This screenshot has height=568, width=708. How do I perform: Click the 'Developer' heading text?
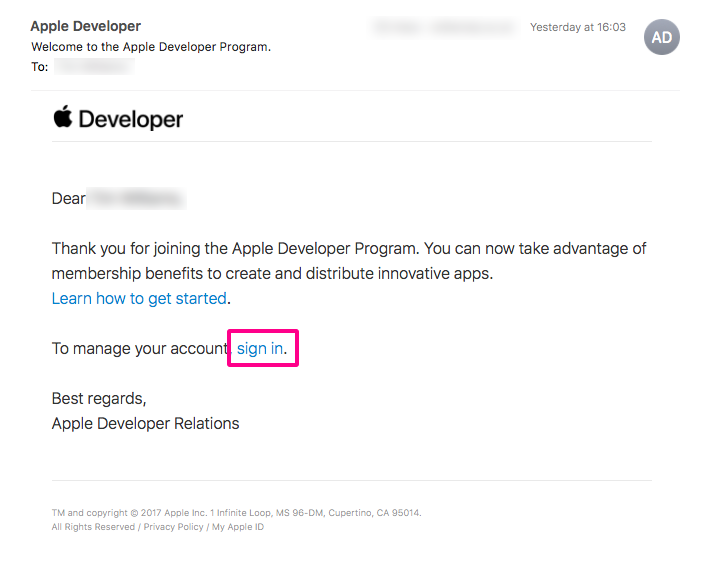point(130,120)
